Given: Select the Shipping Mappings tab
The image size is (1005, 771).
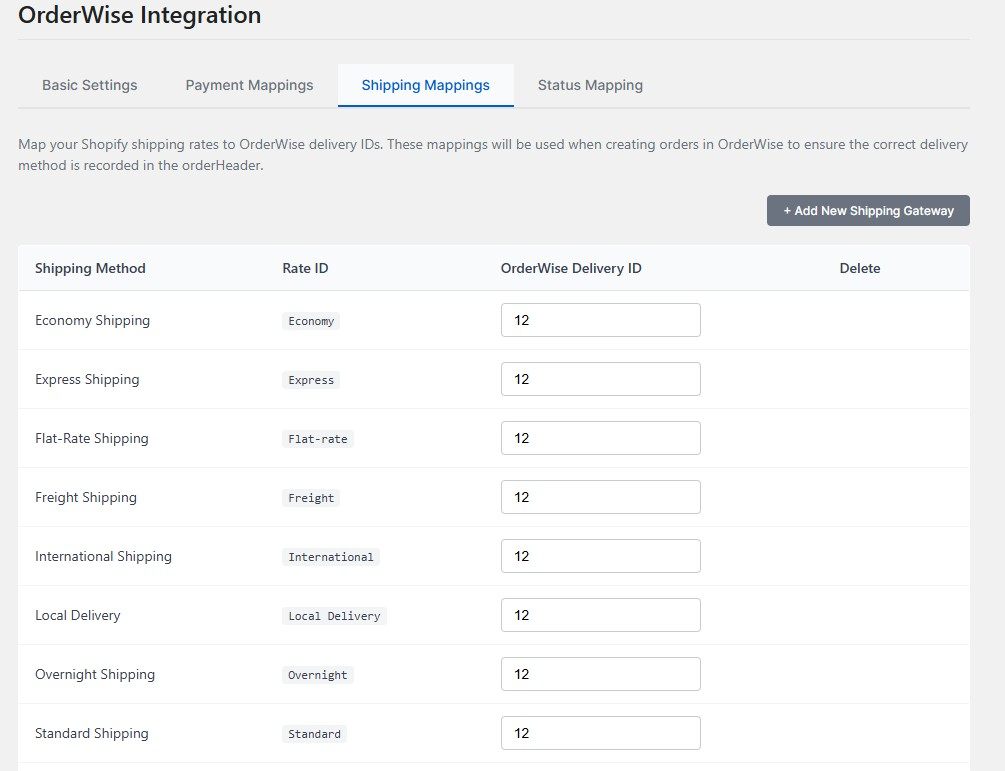Looking at the screenshot, I should 426,85.
